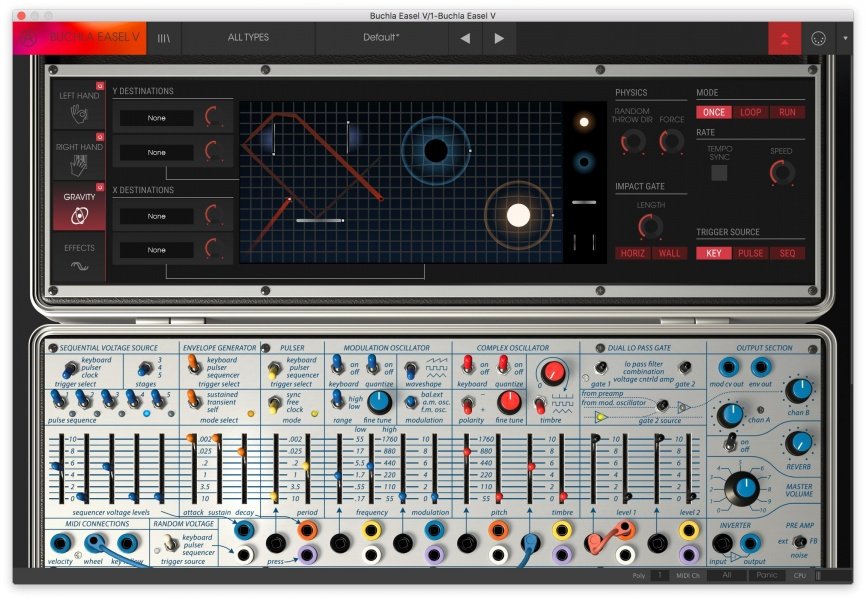Flip modulation oscillator waveshape switch

(411, 370)
